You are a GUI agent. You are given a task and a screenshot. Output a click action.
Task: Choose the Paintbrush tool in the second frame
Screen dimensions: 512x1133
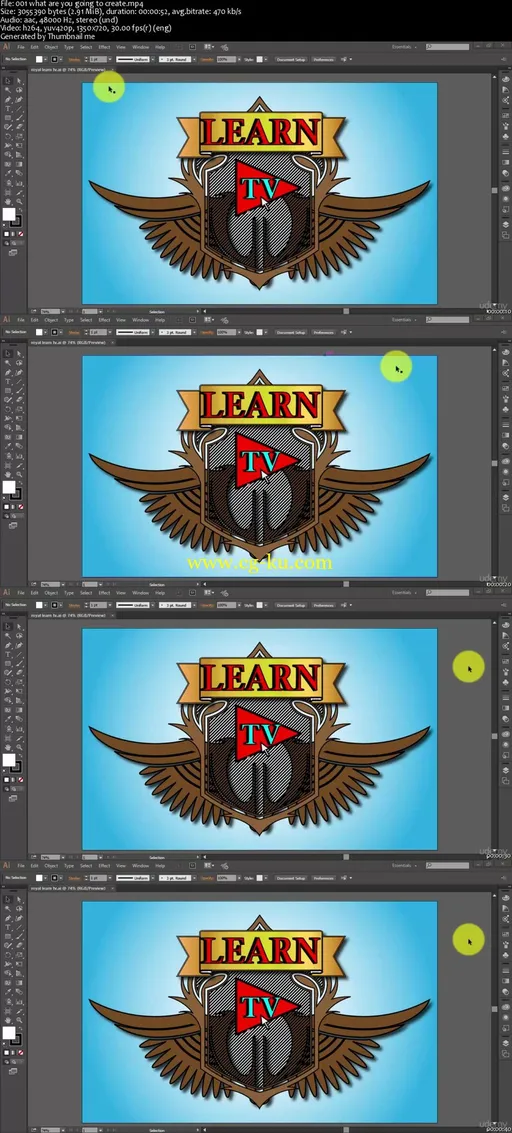click(x=19, y=390)
